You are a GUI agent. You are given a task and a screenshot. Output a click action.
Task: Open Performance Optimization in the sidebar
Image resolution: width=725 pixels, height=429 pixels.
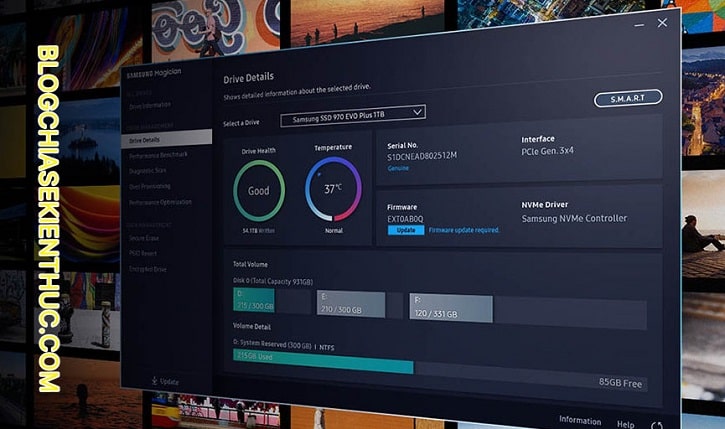coord(160,202)
